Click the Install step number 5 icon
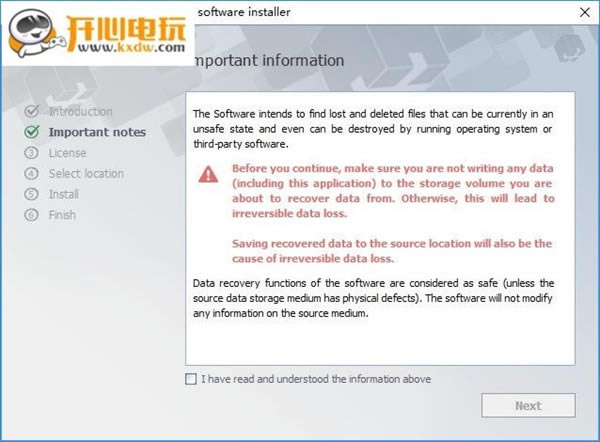The image size is (600, 442). tap(31, 194)
